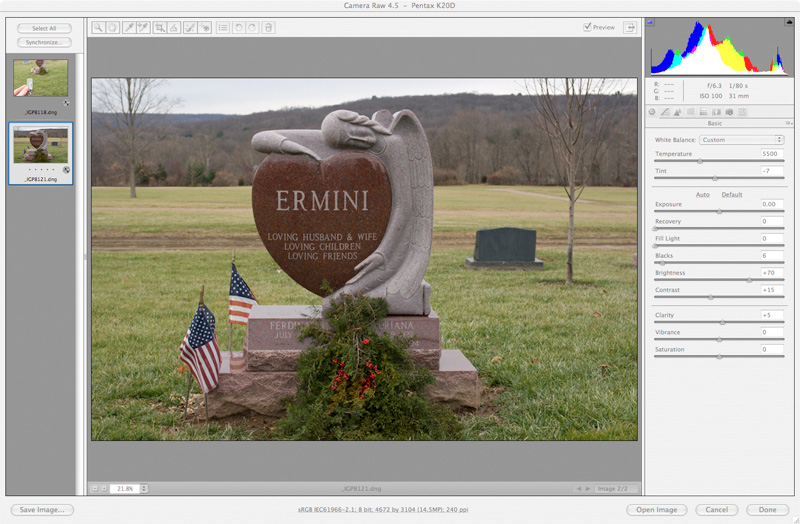Toggle full screen mode icon
The width and height of the screenshot is (800, 524).
[630, 27]
